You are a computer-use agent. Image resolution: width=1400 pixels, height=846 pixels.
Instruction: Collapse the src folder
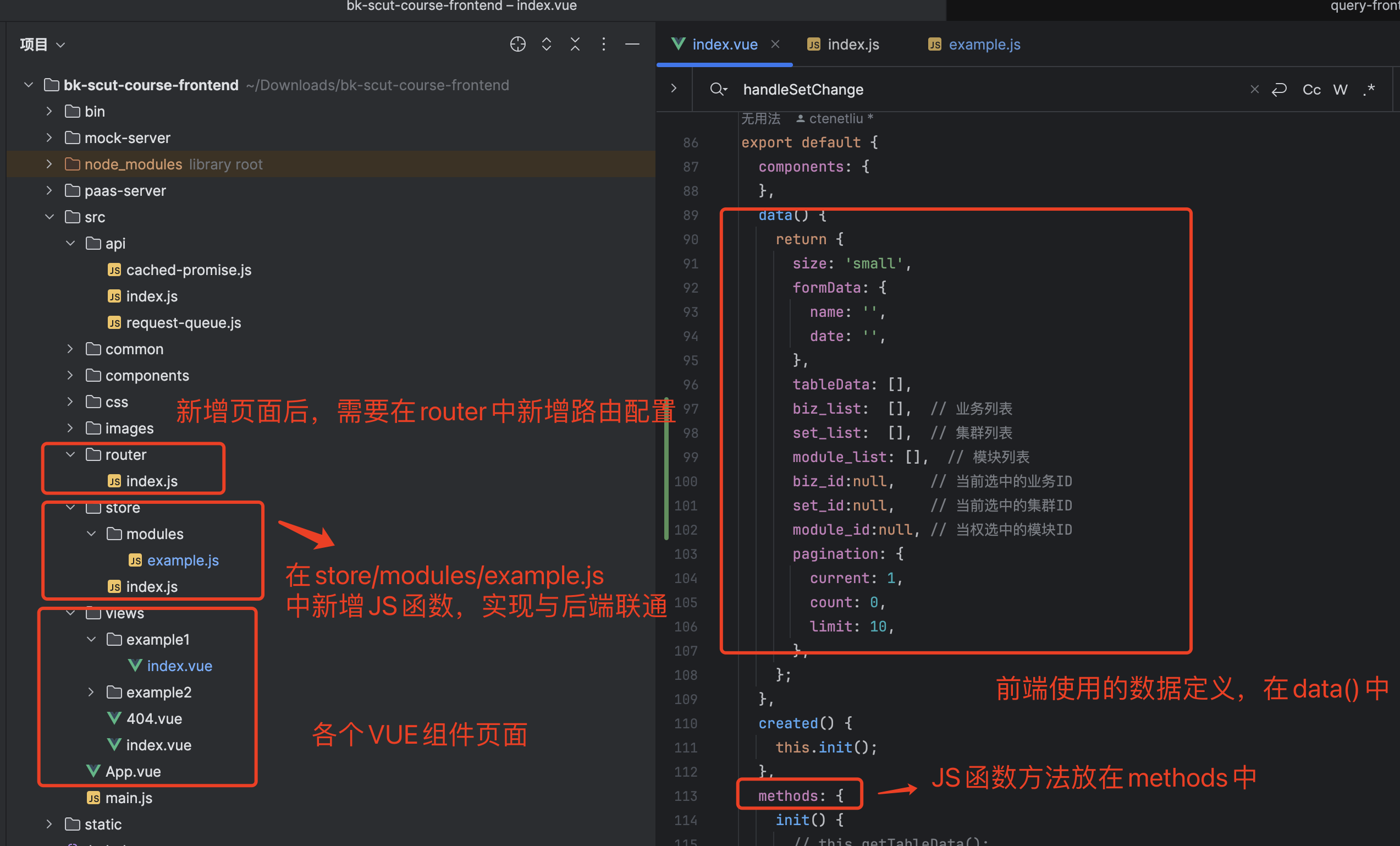click(49, 217)
